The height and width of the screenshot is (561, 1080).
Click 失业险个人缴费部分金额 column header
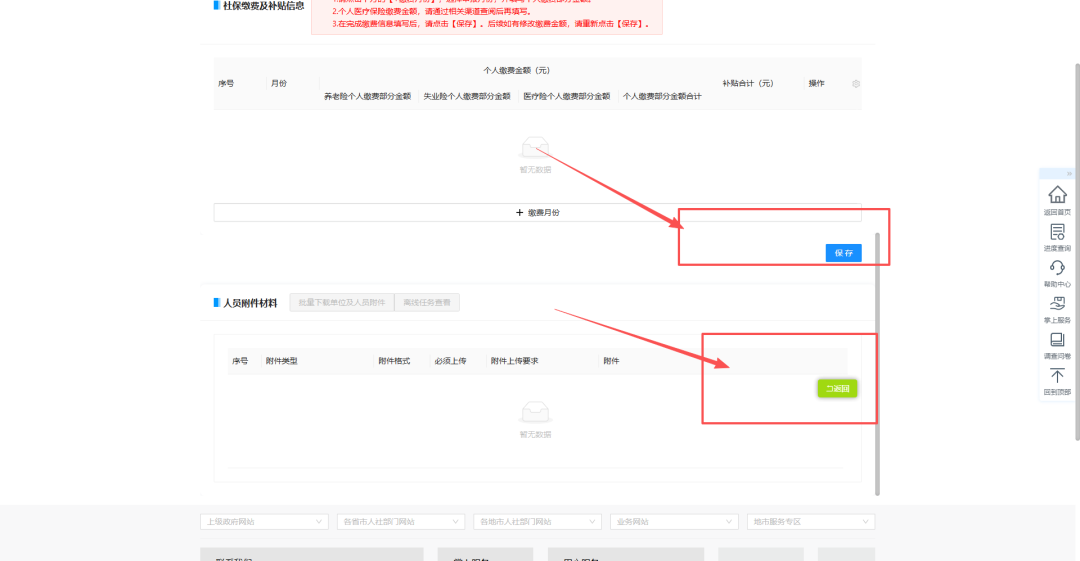[x=466, y=96]
